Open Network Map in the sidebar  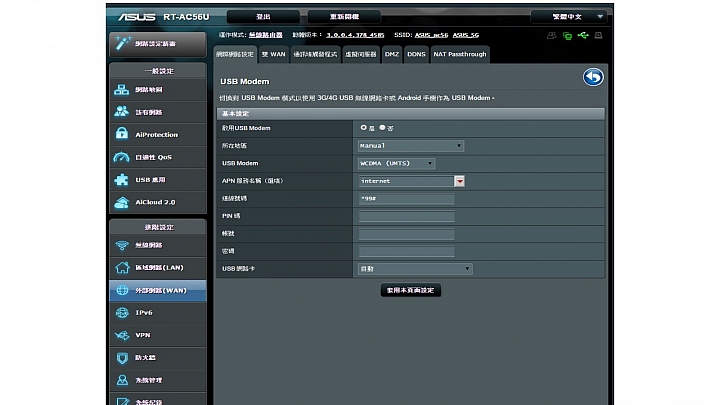pyautogui.click(x=158, y=90)
